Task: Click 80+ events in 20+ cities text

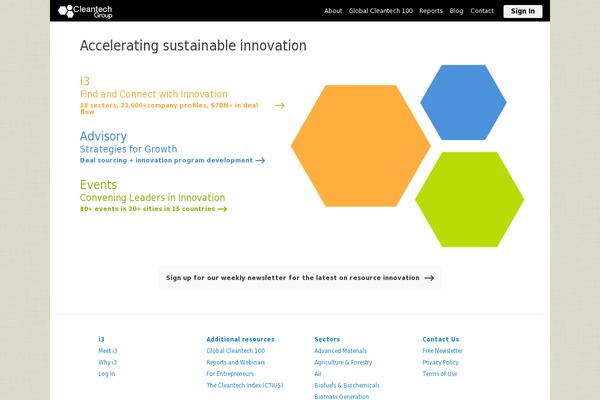Action: pyautogui.click(x=147, y=209)
